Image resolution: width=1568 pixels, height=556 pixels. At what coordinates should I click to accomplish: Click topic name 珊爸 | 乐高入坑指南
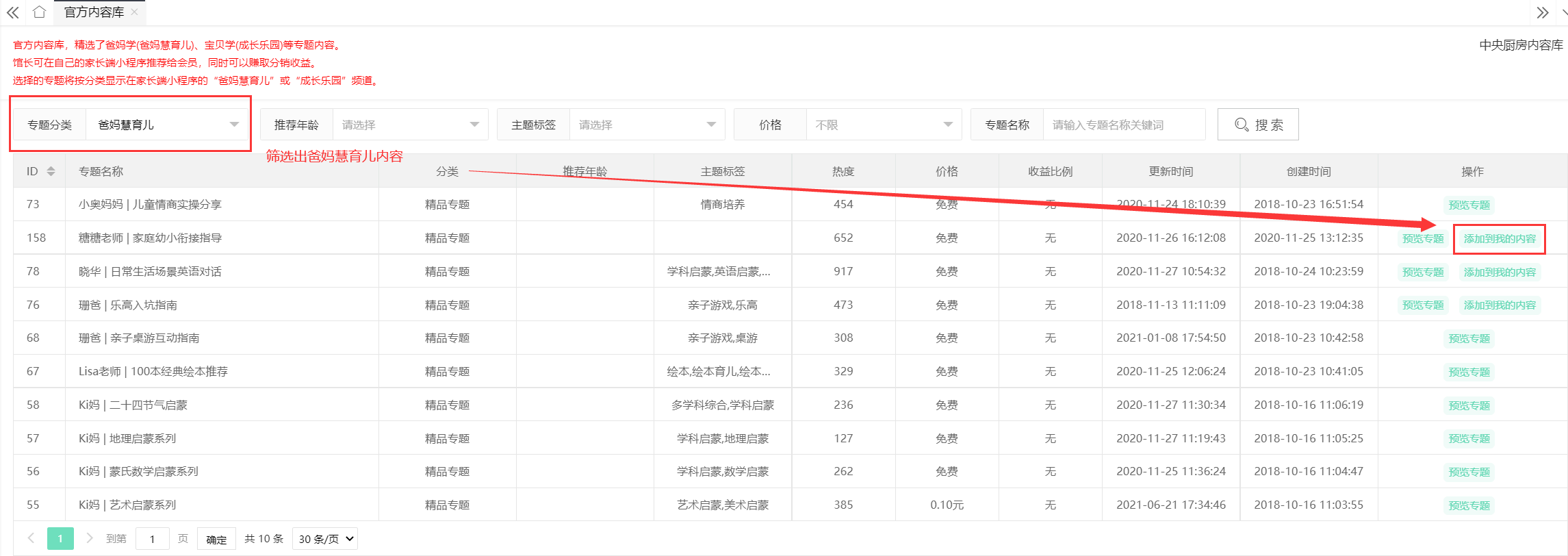128,305
